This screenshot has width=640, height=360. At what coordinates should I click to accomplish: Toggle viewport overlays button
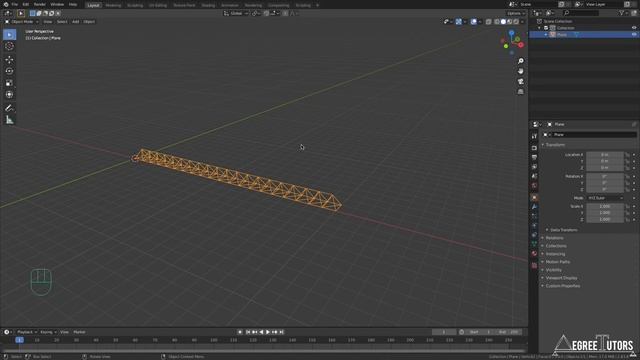[x=473, y=22]
